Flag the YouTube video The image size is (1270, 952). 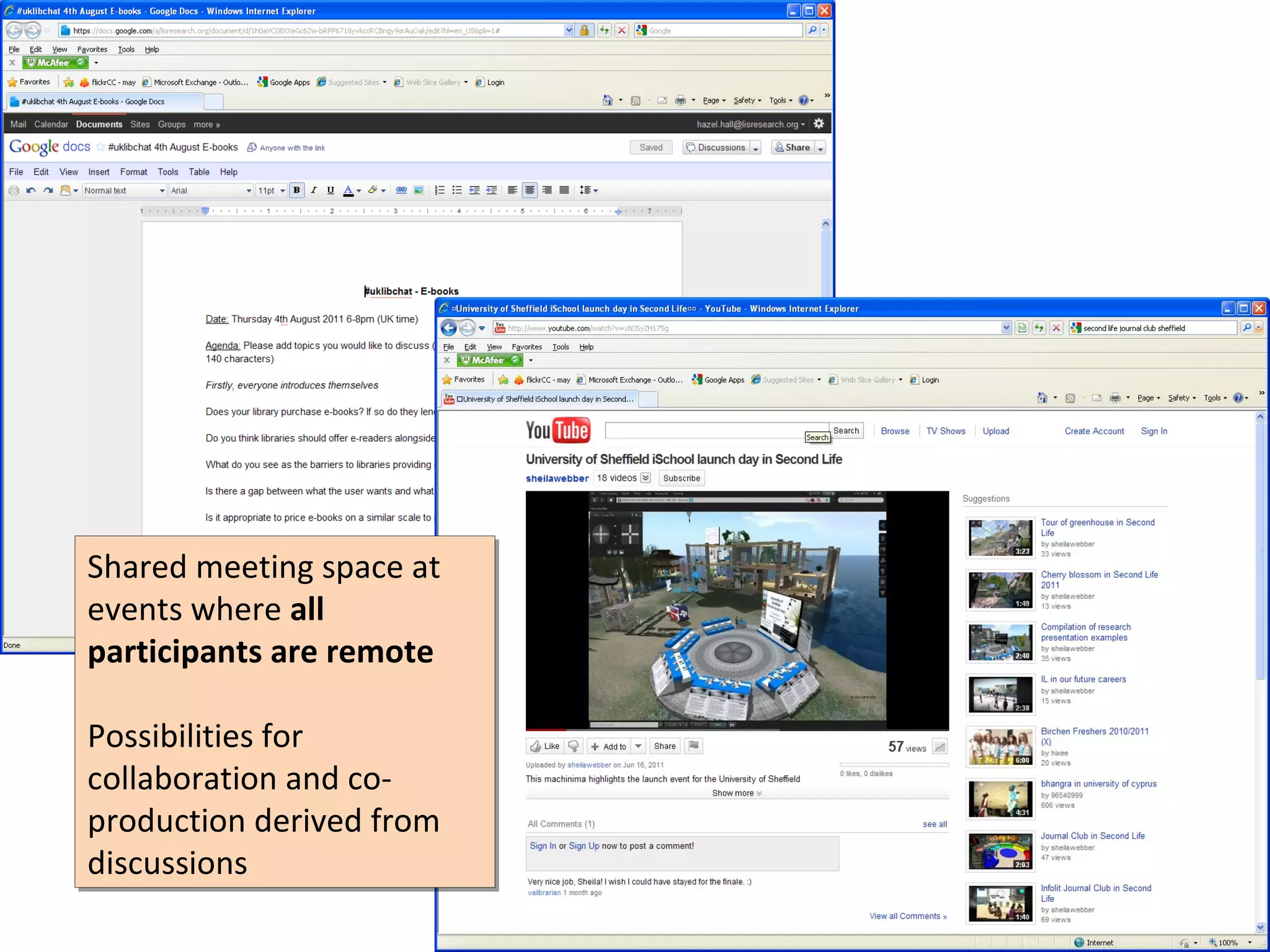[x=694, y=746]
